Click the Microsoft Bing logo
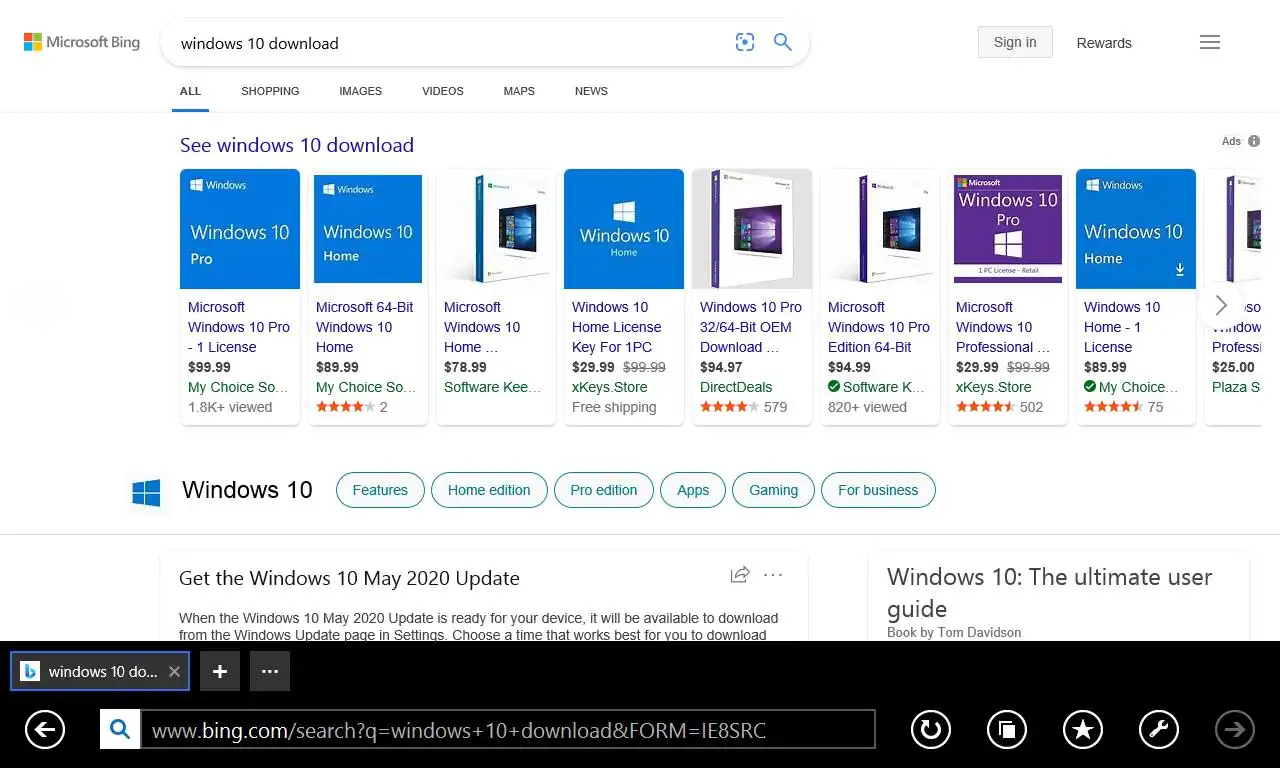 (x=82, y=42)
